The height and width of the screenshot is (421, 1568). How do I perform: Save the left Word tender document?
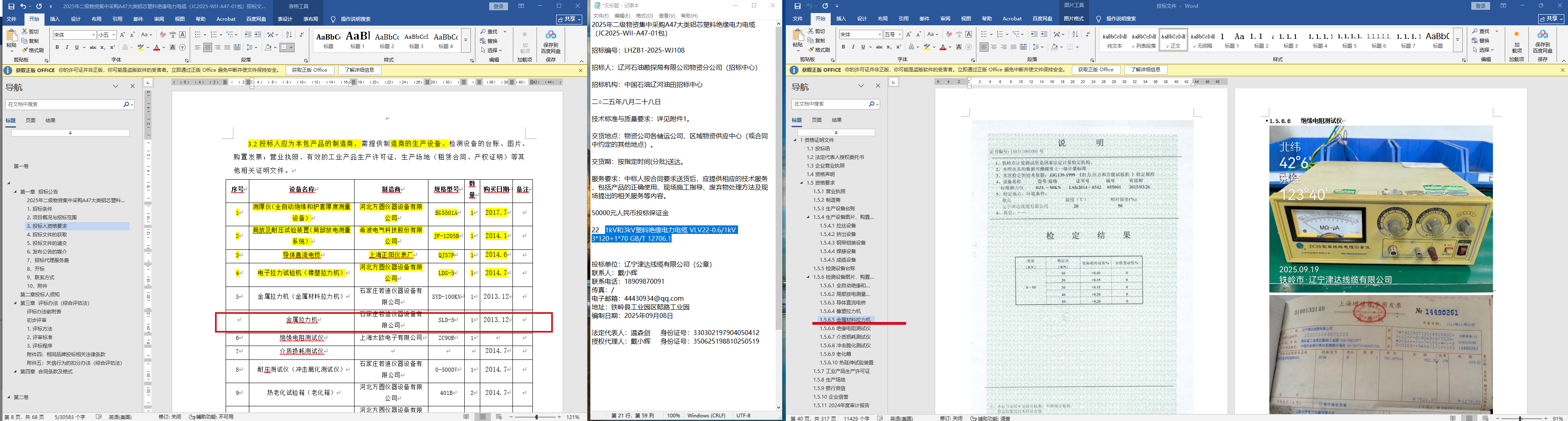coord(11,6)
